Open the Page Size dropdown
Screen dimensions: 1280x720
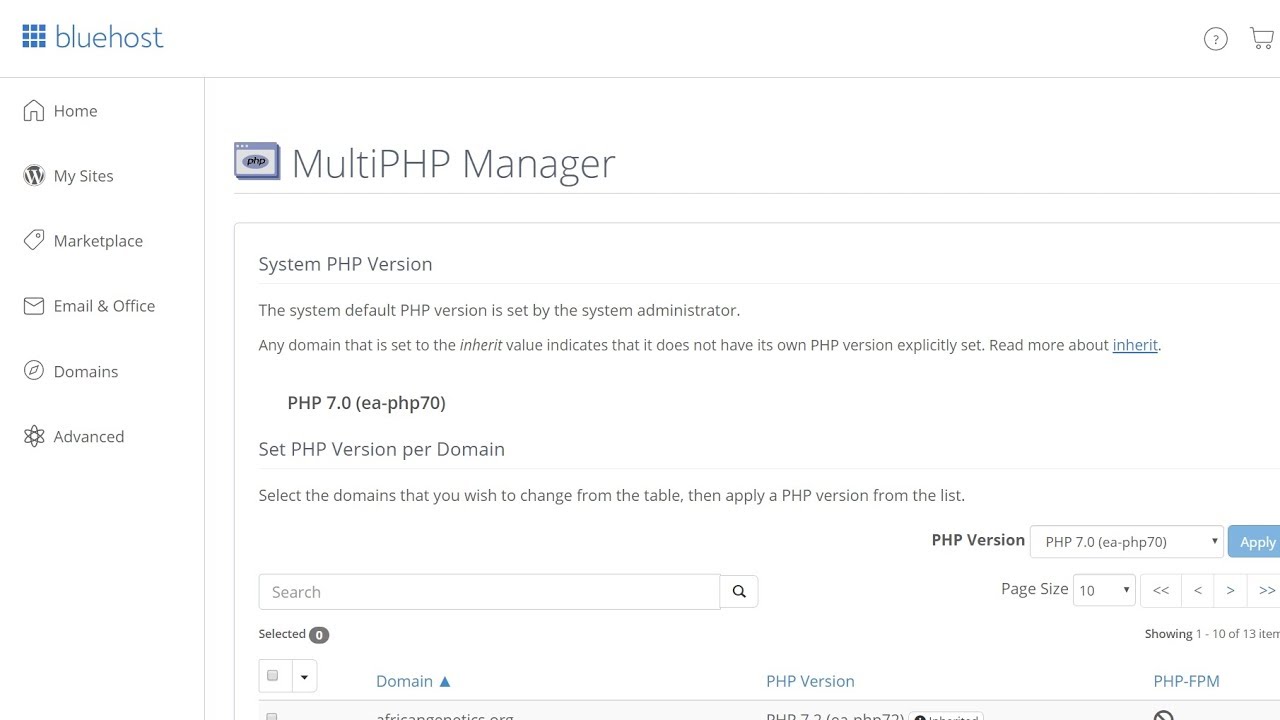click(x=1104, y=590)
